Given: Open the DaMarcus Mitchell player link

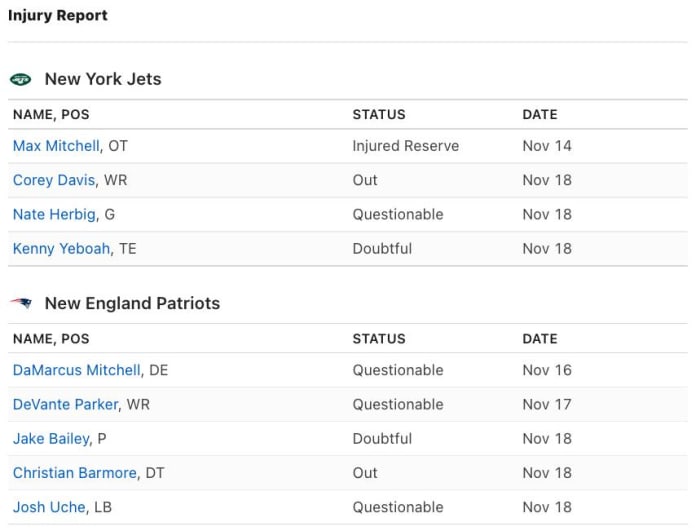Looking at the screenshot, I should (x=76, y=370).
